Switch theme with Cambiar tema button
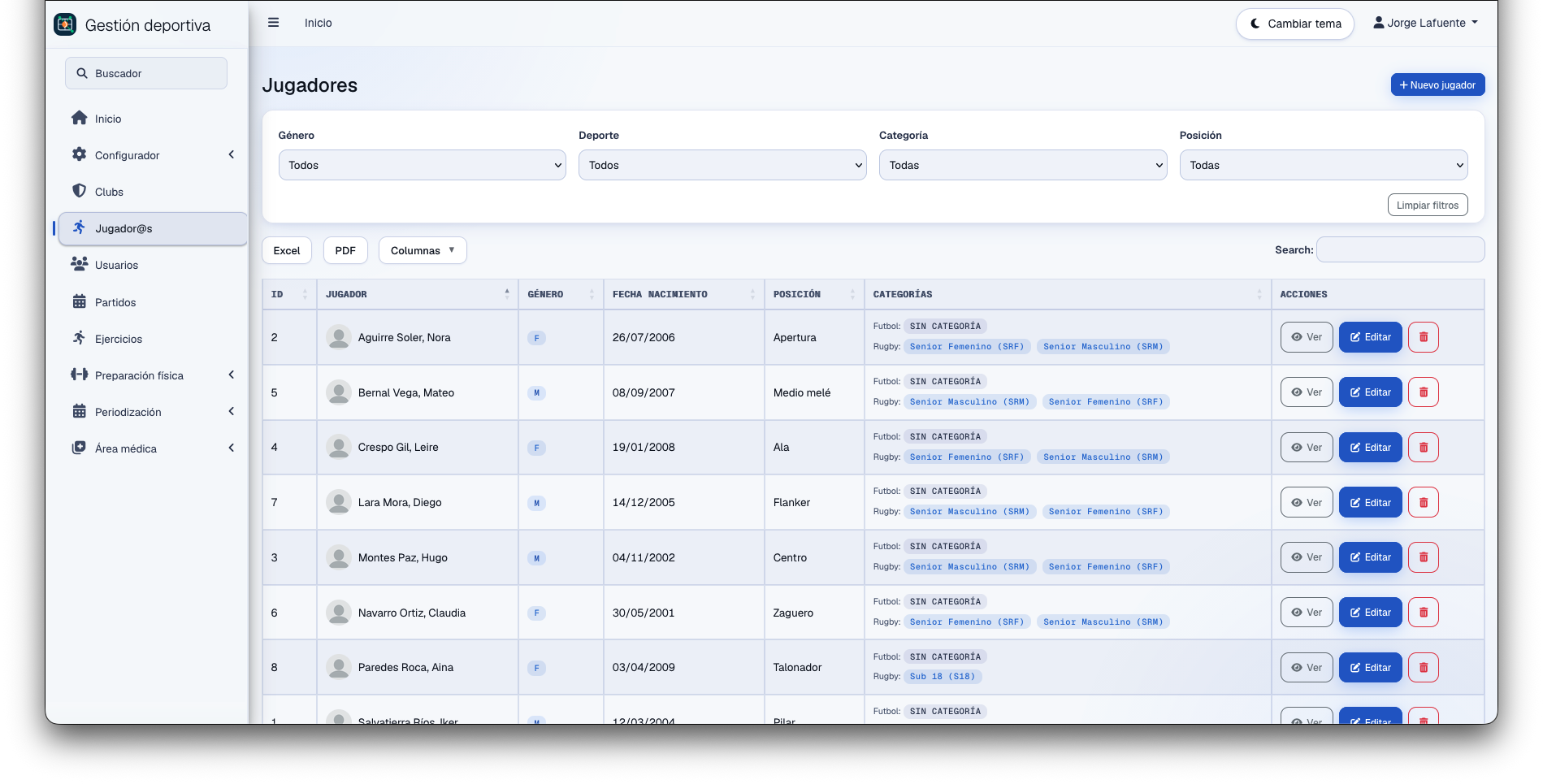1543x784 pixels. coord(1295,24)
